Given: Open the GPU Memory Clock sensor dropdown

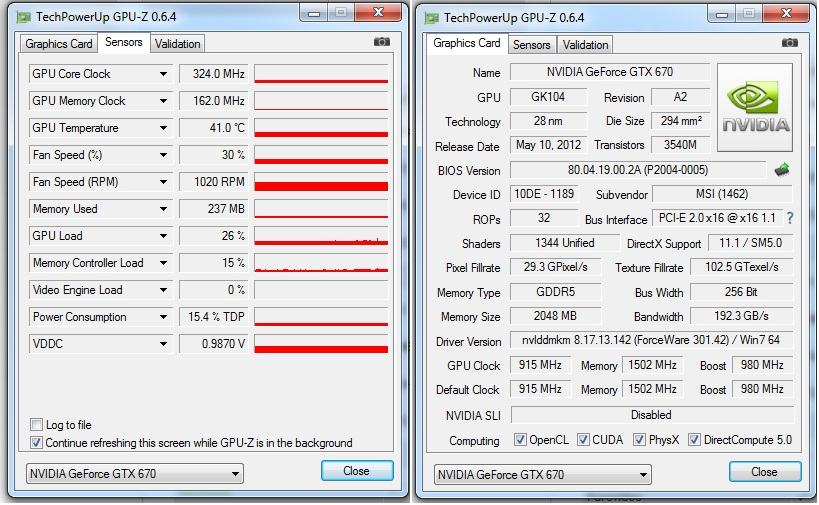Looking at the screenshot, I should click(x=163, y=101).
